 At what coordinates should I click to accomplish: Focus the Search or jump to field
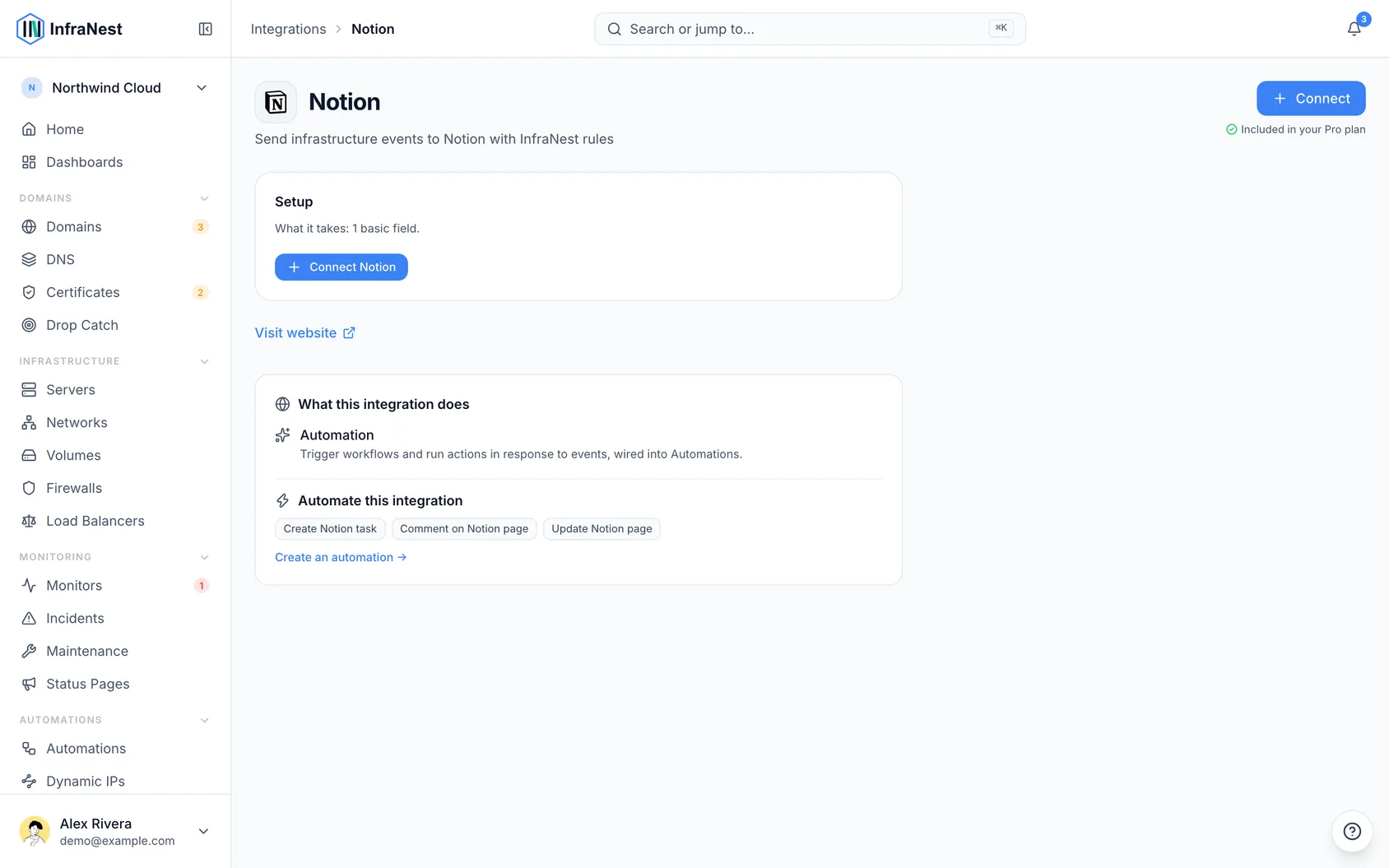coord(810,29)
